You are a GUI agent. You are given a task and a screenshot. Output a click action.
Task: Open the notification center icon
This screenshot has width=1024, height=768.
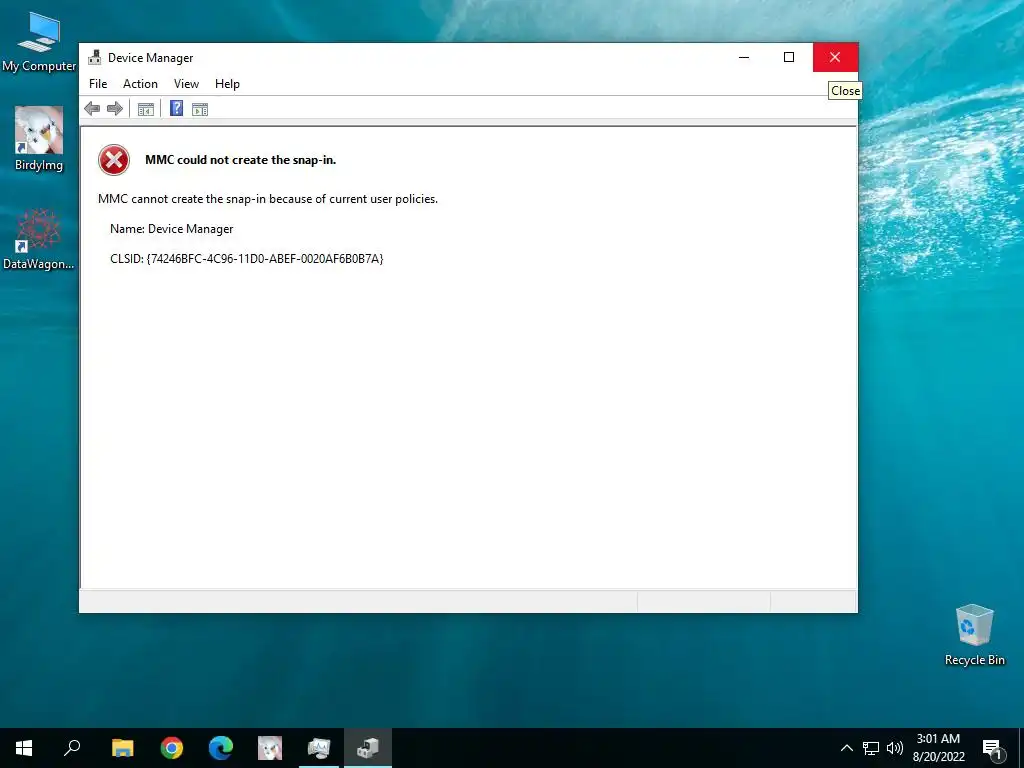pos(992,749)
